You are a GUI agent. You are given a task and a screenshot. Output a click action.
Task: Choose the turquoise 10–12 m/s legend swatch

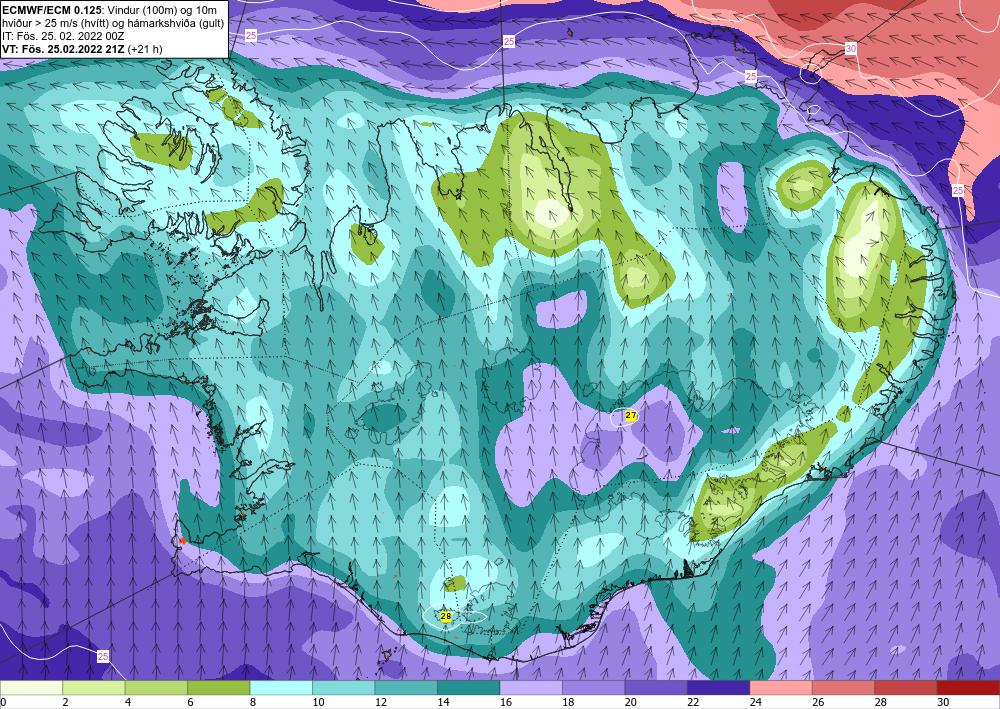(x=344, y=688)
